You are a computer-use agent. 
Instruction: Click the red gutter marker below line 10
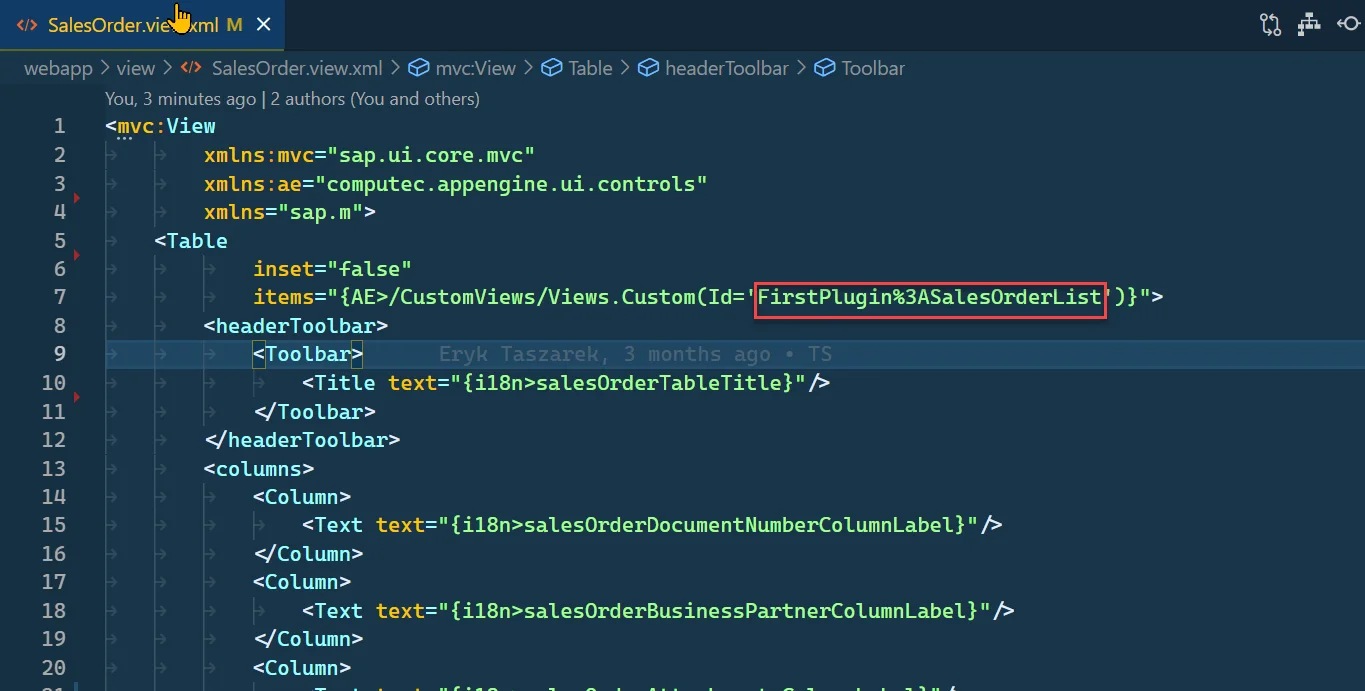(77, 398)
